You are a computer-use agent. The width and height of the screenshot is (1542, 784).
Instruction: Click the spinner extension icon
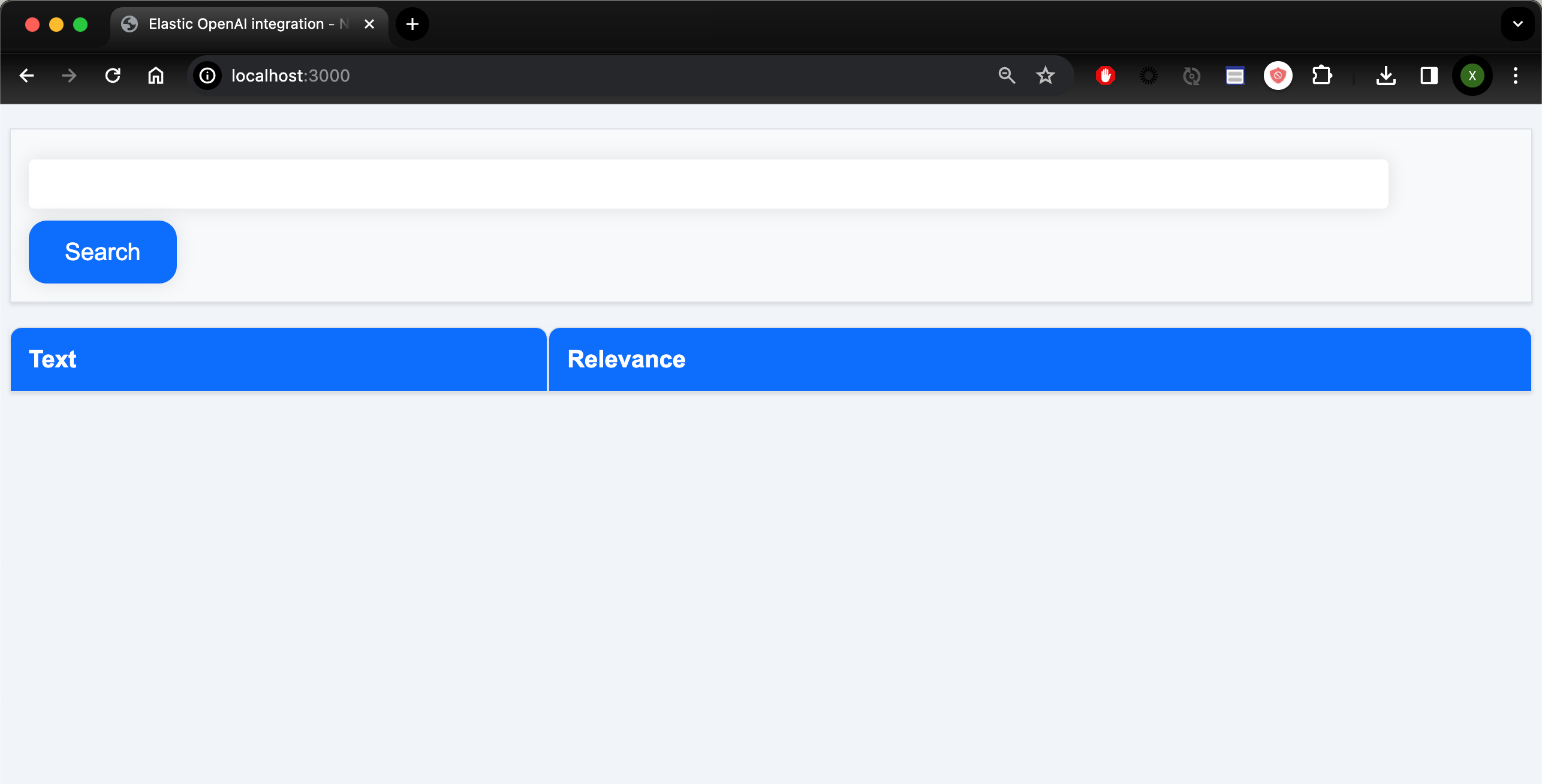tap(1149, 76)
